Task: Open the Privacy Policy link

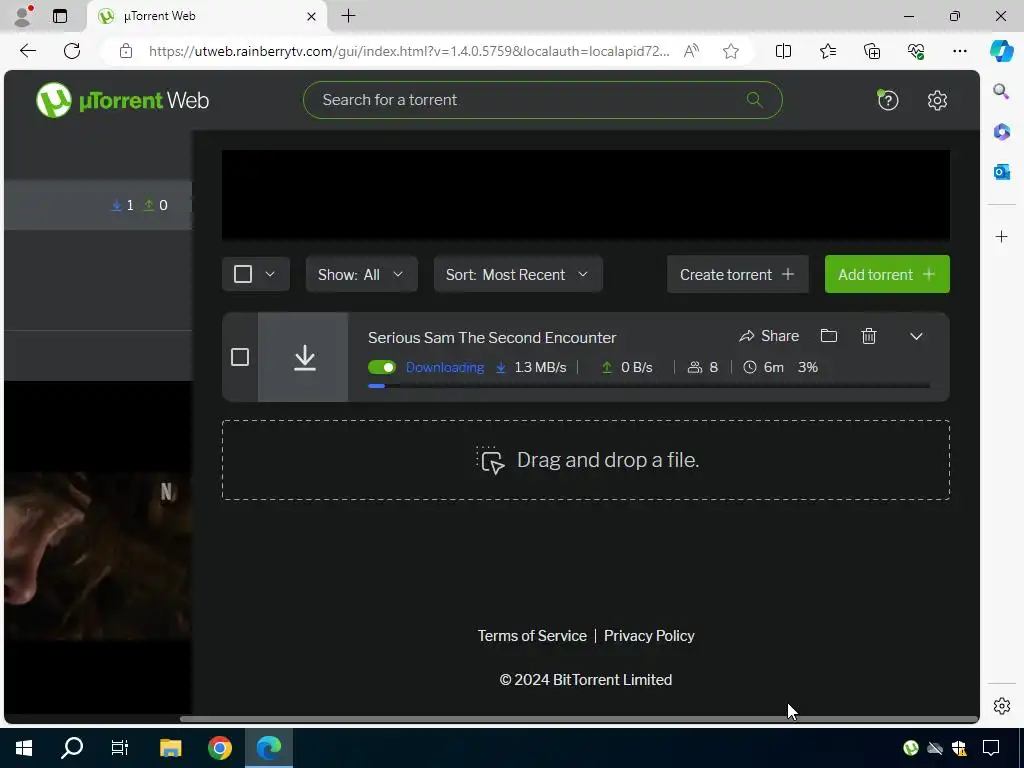Action: pyautogui.click(x=649, y=636)
